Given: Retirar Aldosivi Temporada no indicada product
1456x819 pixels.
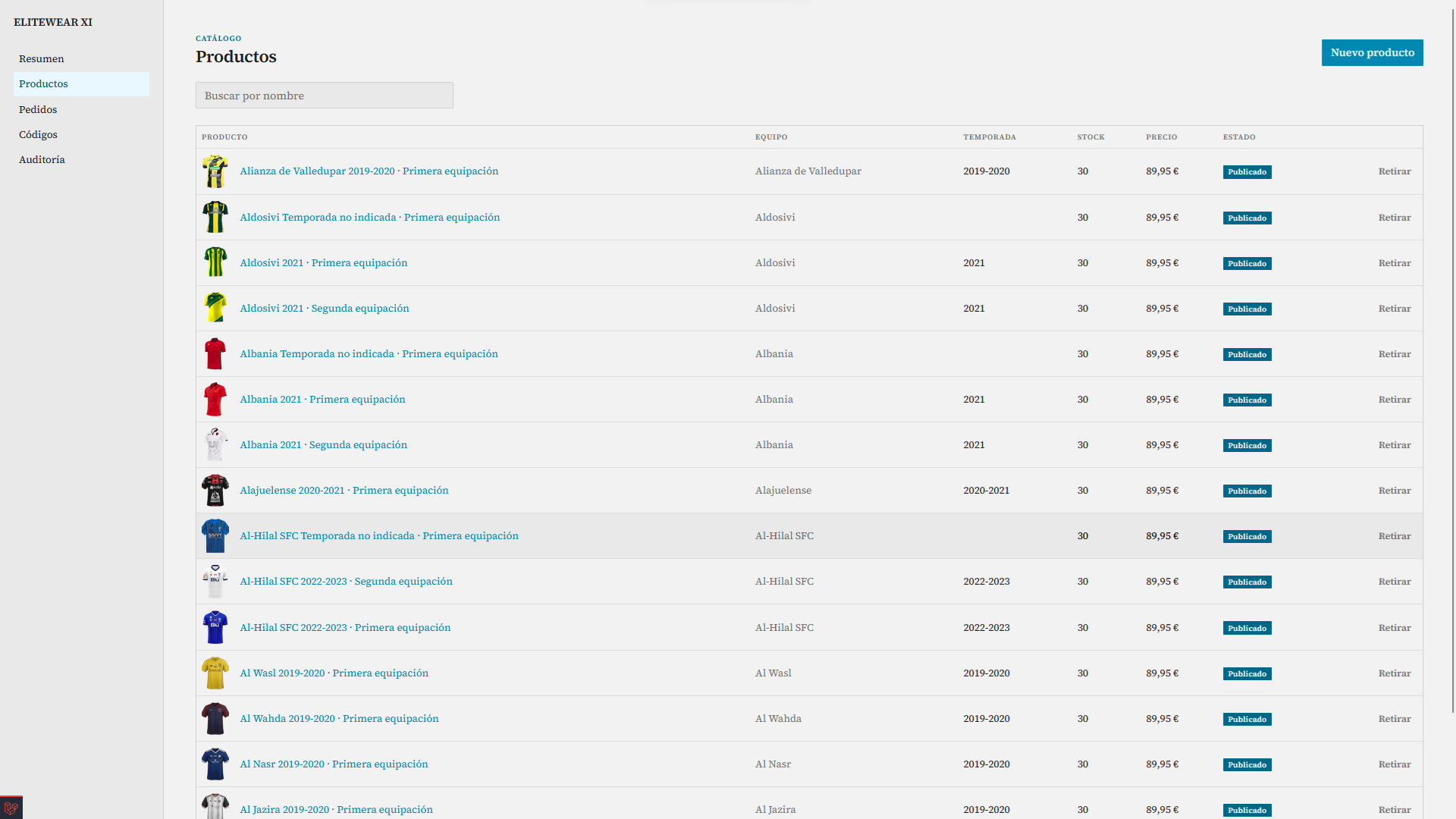Looking at the screenshot, I should tap(1395, 218).
